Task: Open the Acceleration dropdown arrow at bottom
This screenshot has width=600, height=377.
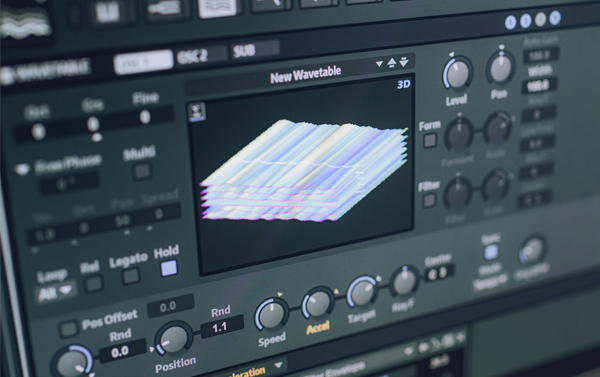Action: 278,365
